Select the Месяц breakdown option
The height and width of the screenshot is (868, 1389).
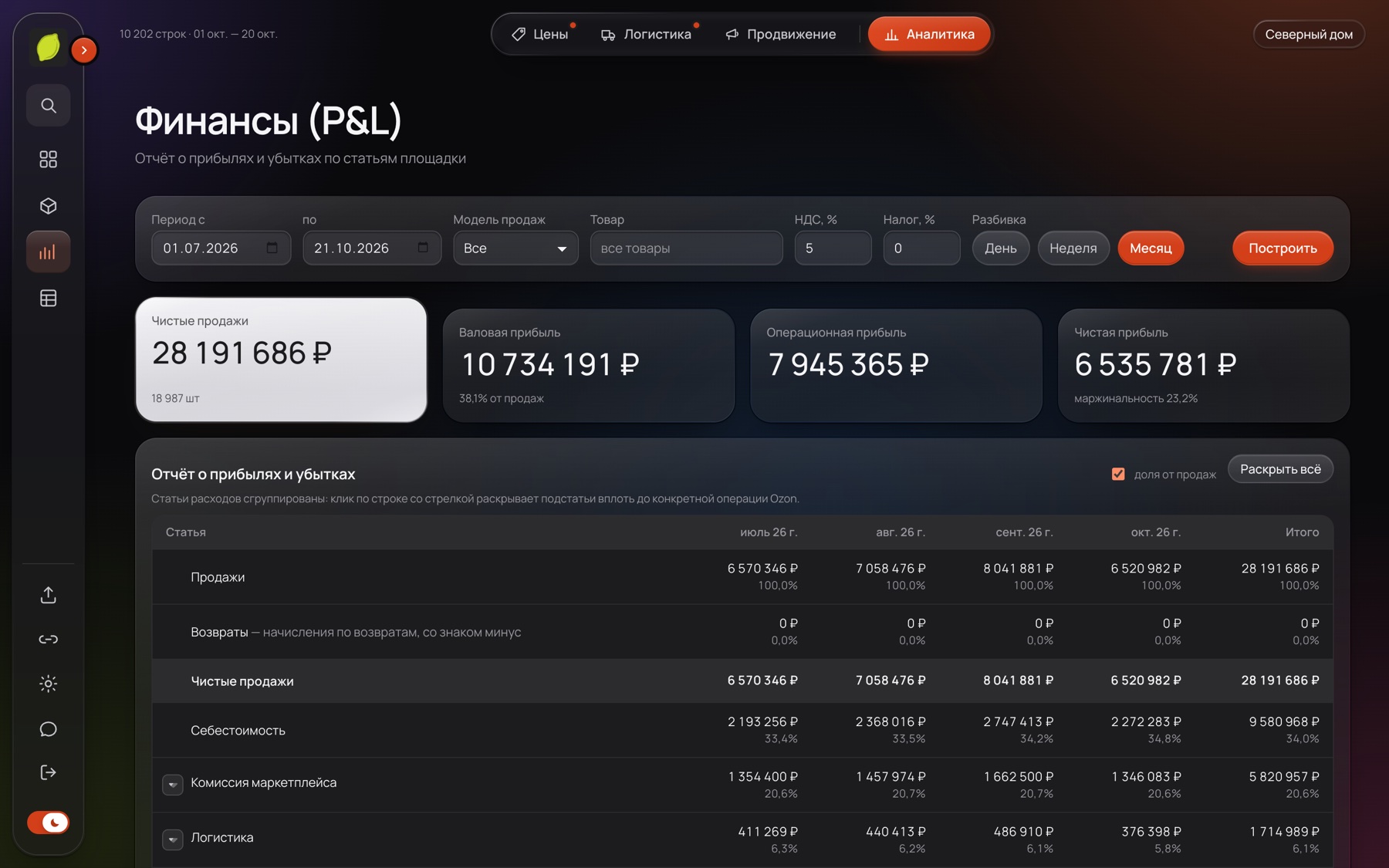tap(1151, 248)
